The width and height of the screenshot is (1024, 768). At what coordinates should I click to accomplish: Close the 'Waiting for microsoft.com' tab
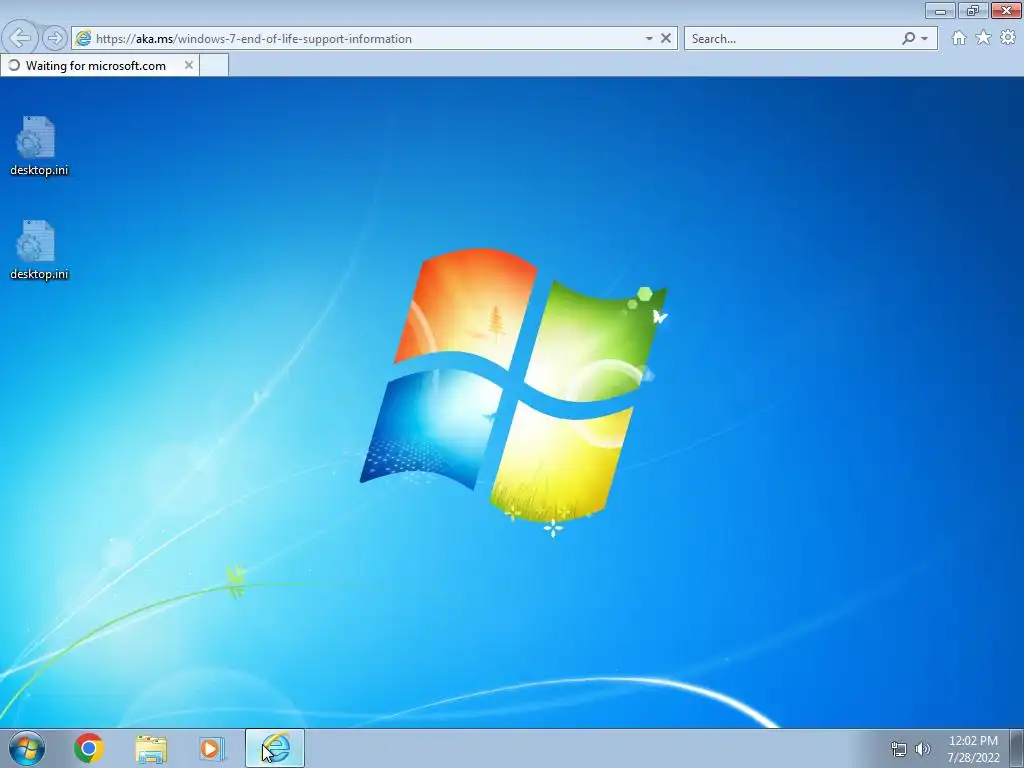coord(189,65)
